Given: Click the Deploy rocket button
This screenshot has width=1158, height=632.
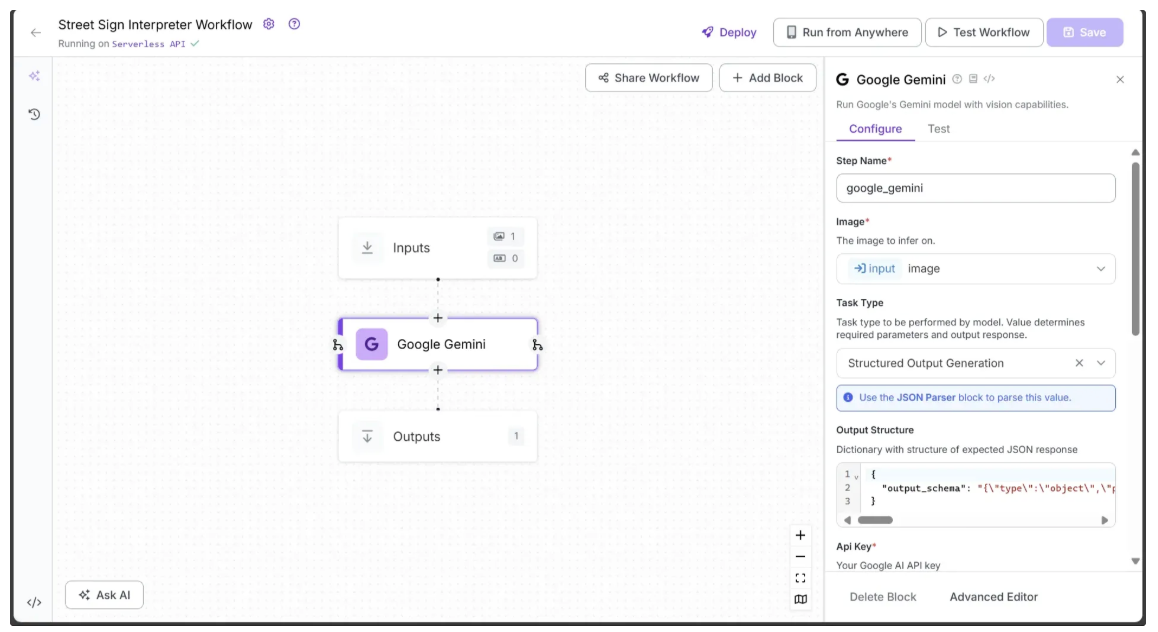Looking at the screenshot, I should [x=729, y=32].
